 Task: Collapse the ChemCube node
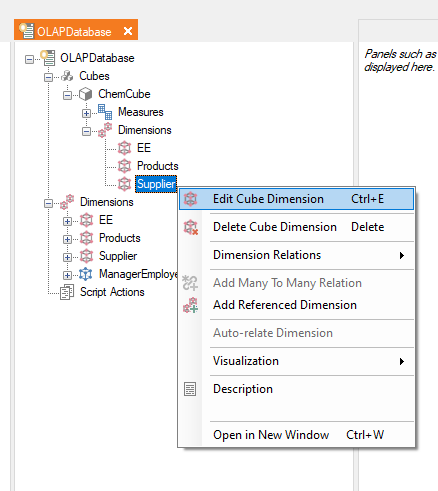pyautogui.click(x=67, y=95)
